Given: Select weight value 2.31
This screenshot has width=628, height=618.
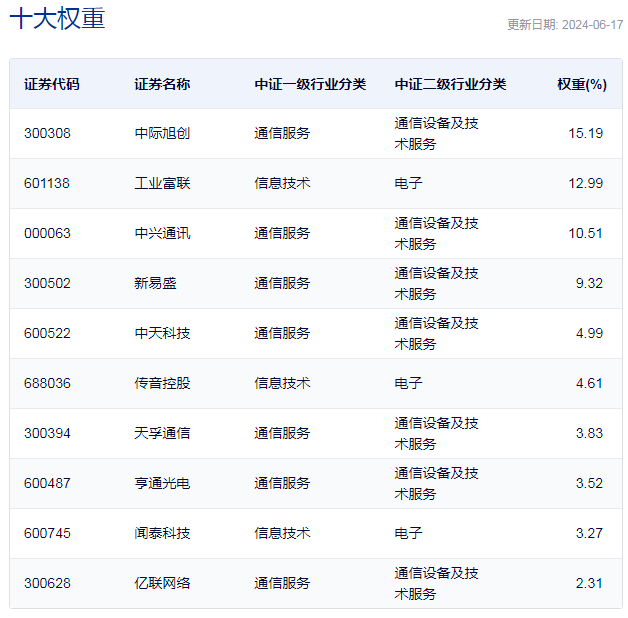Looking at the screenshot, I should (x=589, y=584).
